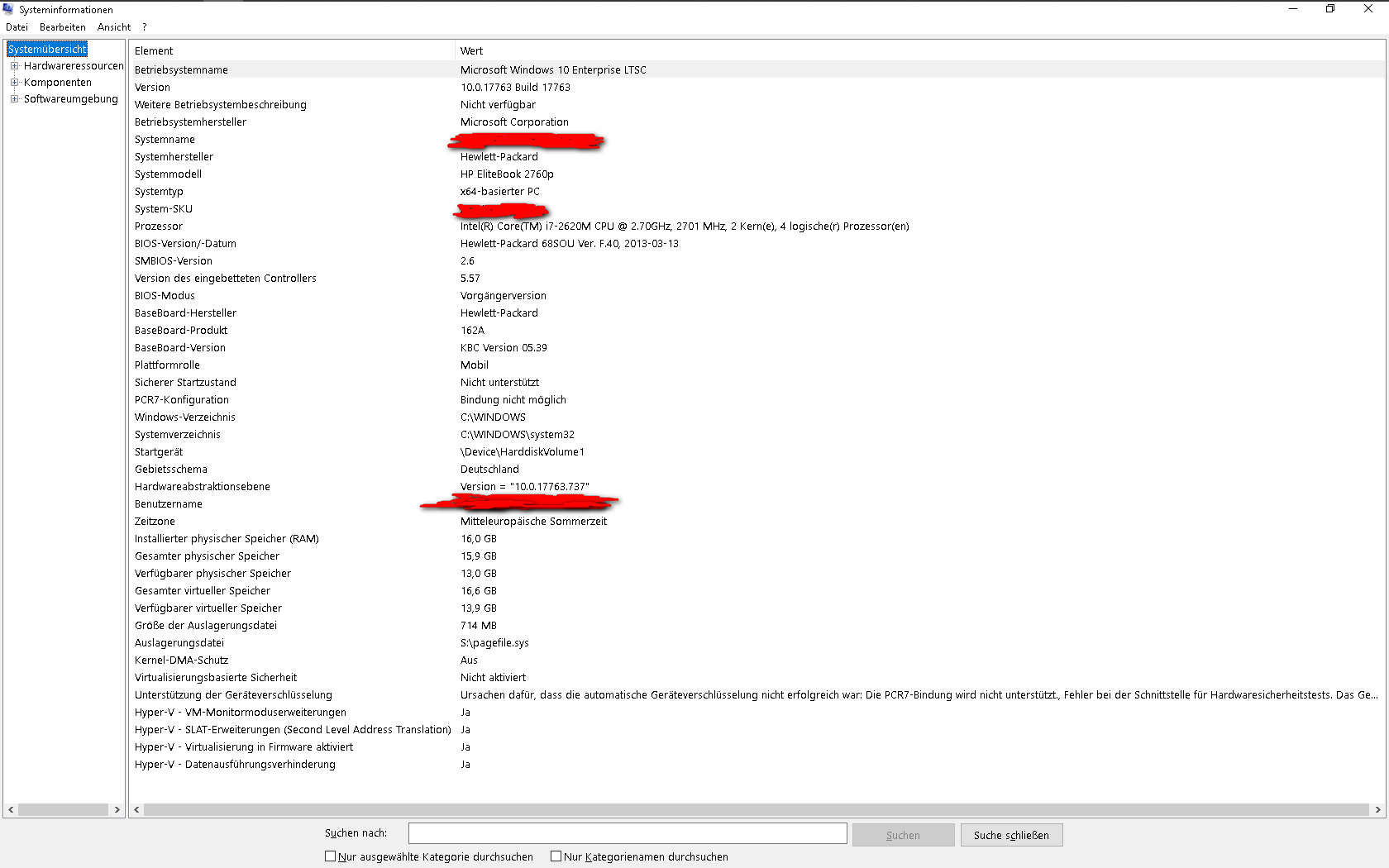
Task: Select the Systemhersteller row
Action: (757, 157)
